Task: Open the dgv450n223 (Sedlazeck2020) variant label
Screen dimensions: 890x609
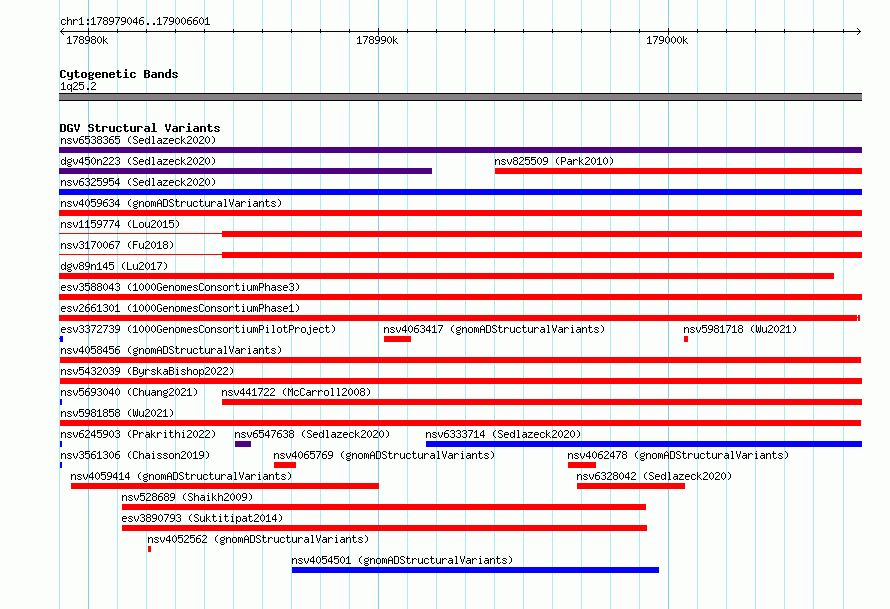Action: click(x=138, y=161)
